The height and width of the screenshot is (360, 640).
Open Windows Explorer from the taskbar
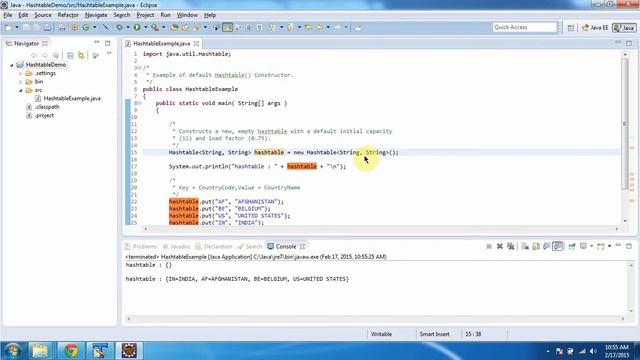tap(40, 351)
